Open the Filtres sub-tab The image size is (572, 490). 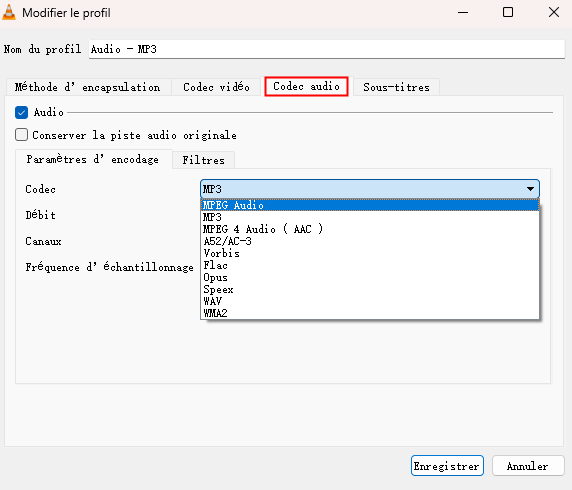204,160
